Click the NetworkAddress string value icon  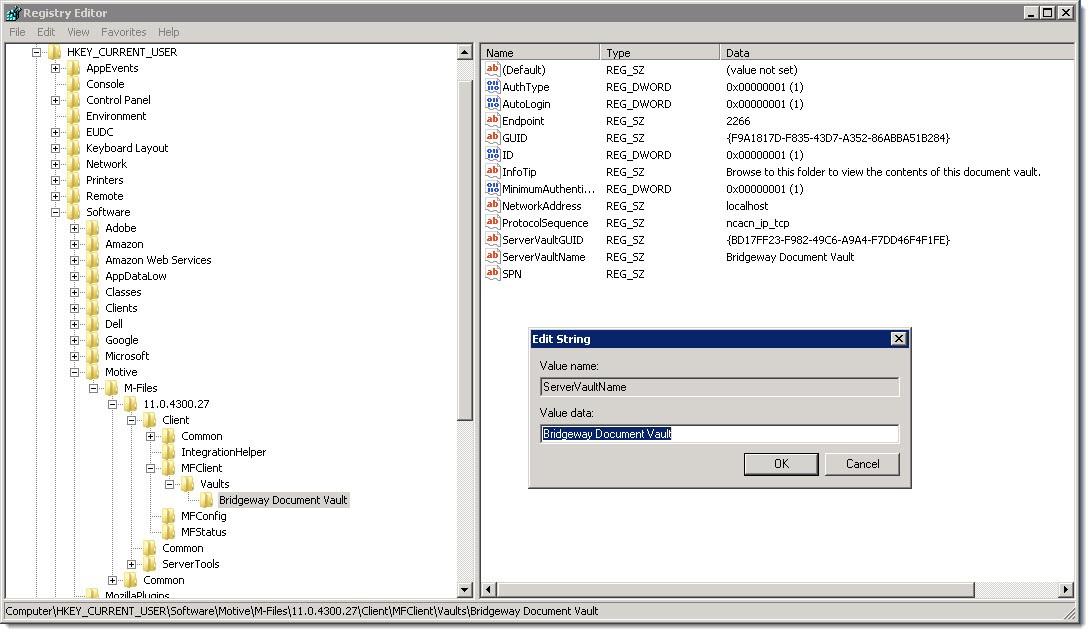pyautogui.click(x=493, y=206)
